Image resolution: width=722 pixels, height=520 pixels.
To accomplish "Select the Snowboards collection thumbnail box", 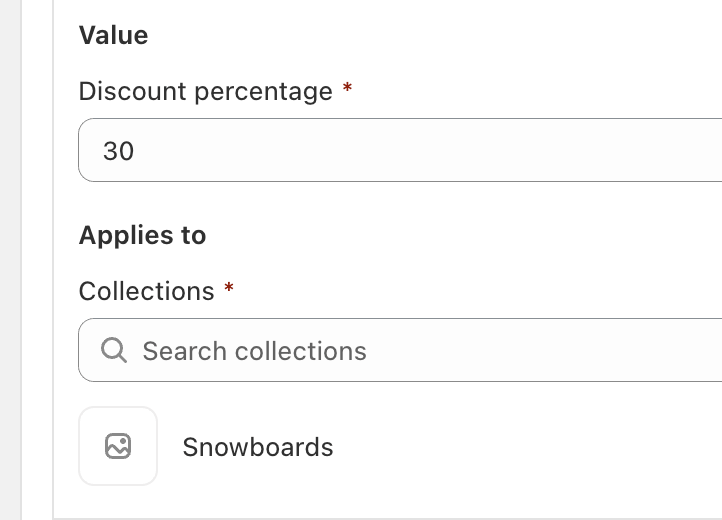I will pyautogui.click(x=118, y=446).
